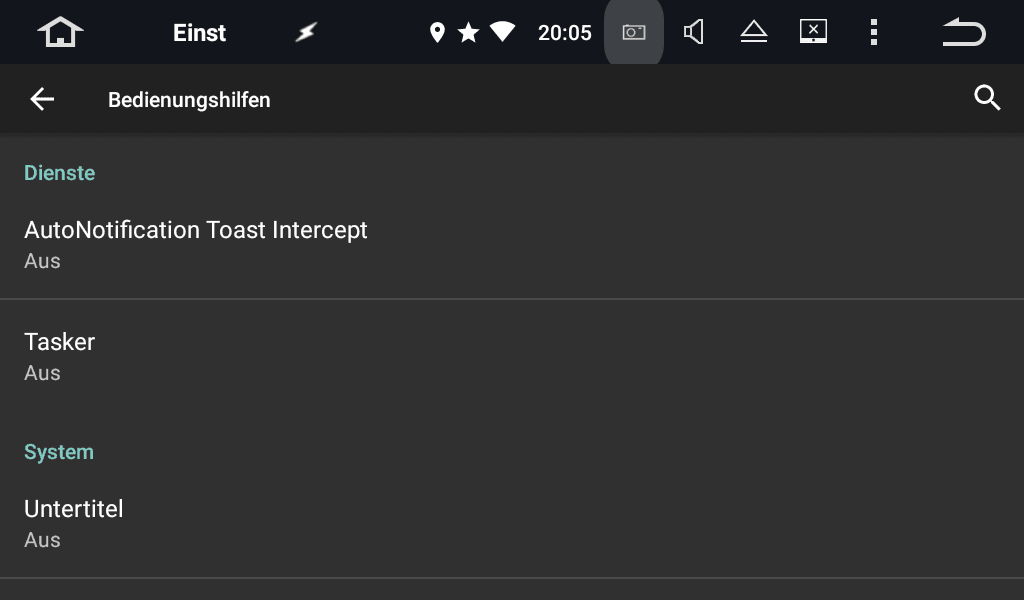Screen dimensions: 1024x600
Task: Tap the screenshot camera icon
Action: point(633,32)
